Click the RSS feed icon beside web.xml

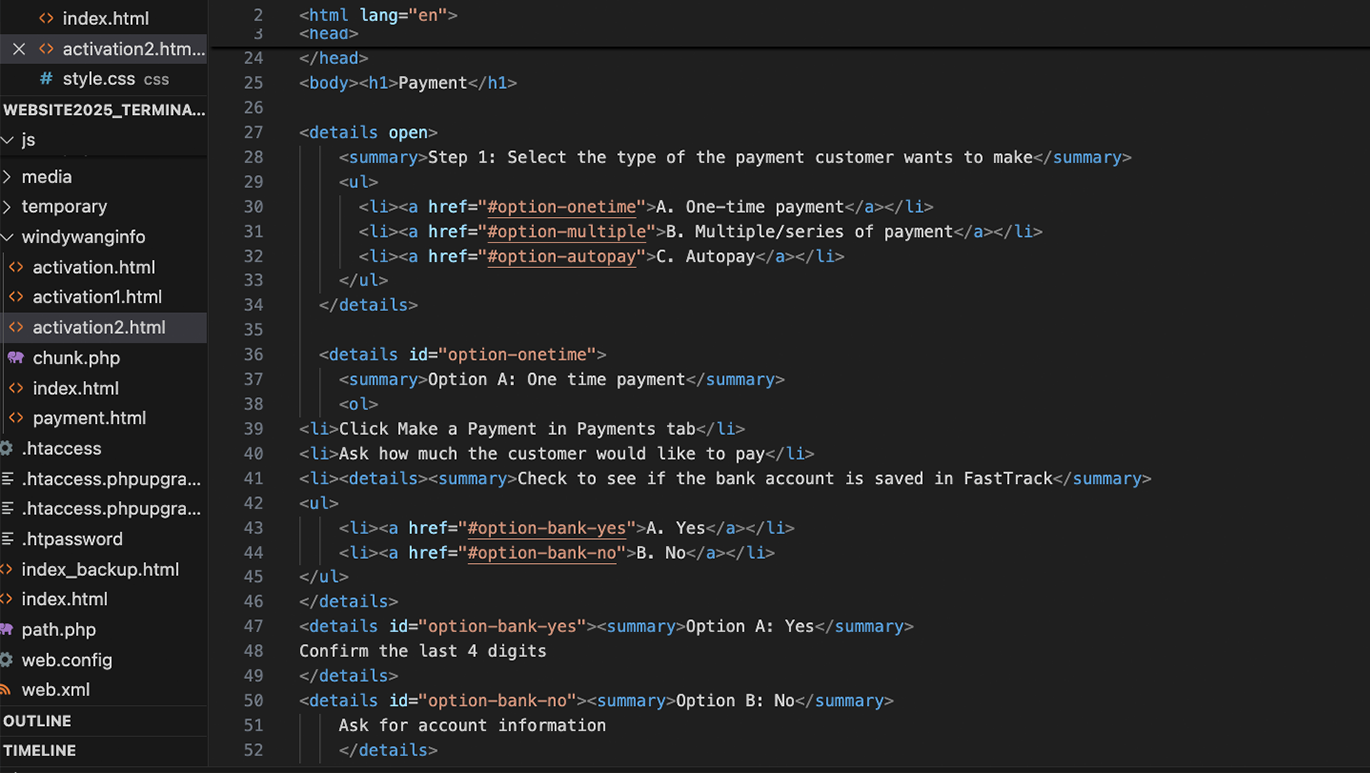point(6,690)
